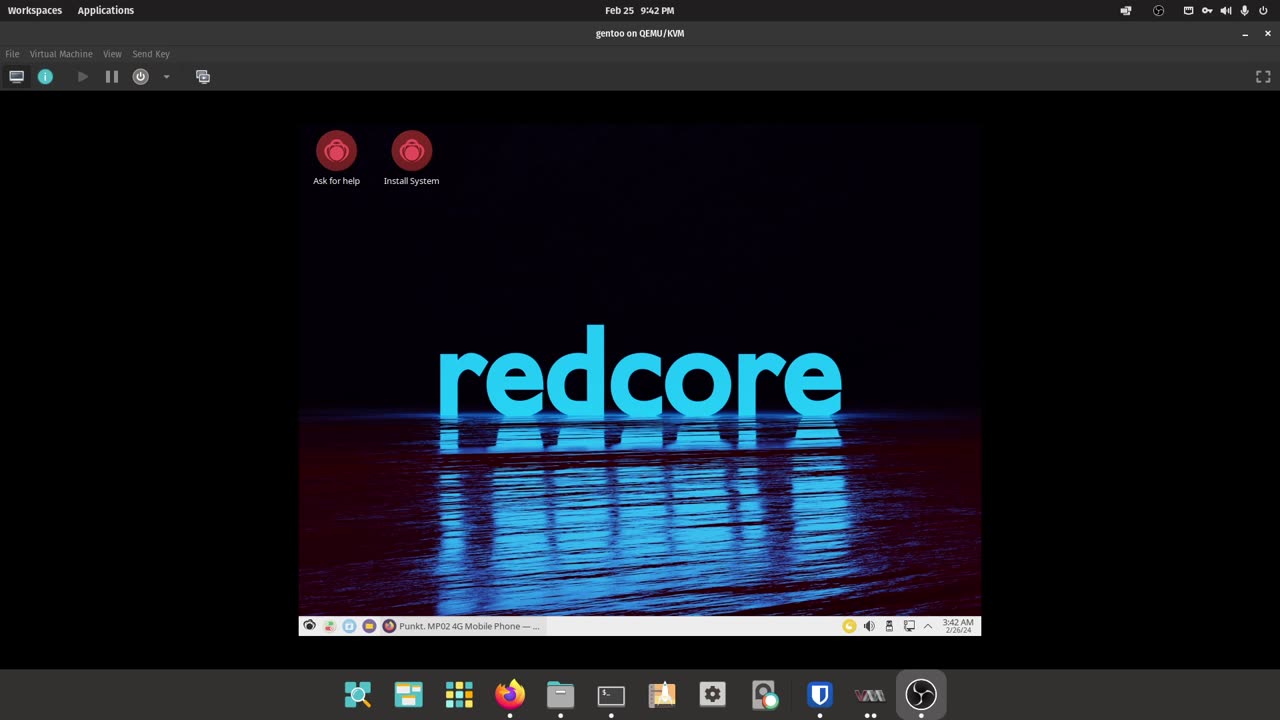Open the Applications launcher in top panel

click(106, 10)
